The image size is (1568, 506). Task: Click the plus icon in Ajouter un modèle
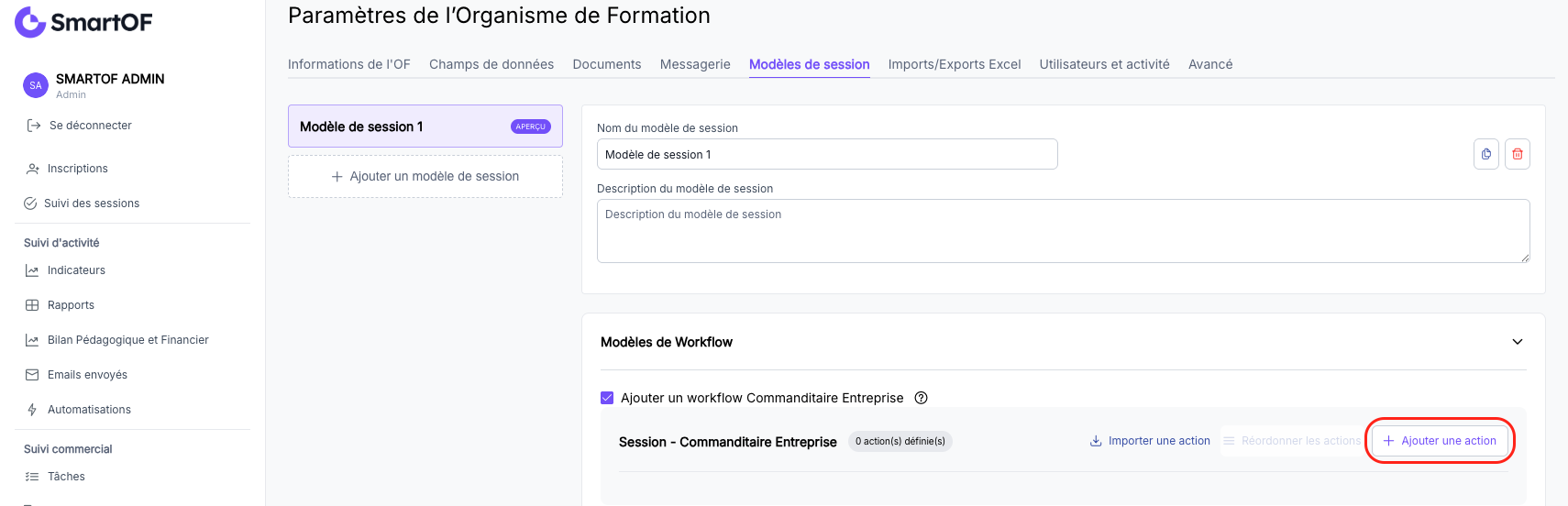point(337,177)
